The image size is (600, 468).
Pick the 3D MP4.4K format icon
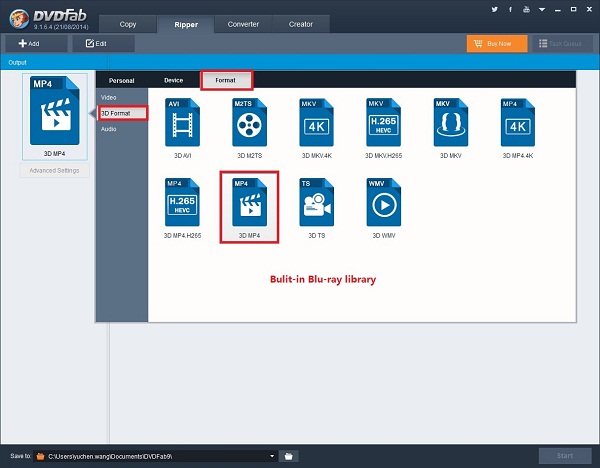518,122
